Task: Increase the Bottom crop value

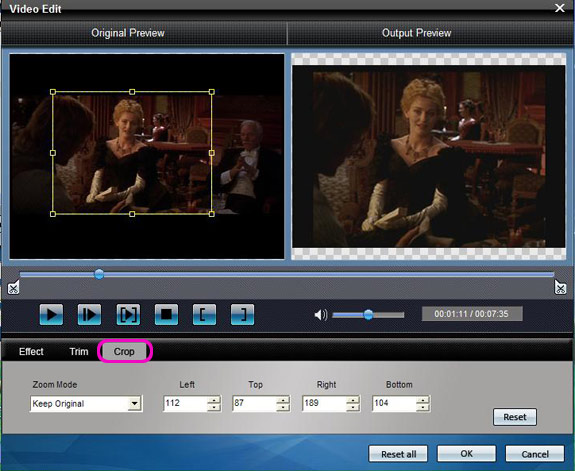Action: [423, 400]
